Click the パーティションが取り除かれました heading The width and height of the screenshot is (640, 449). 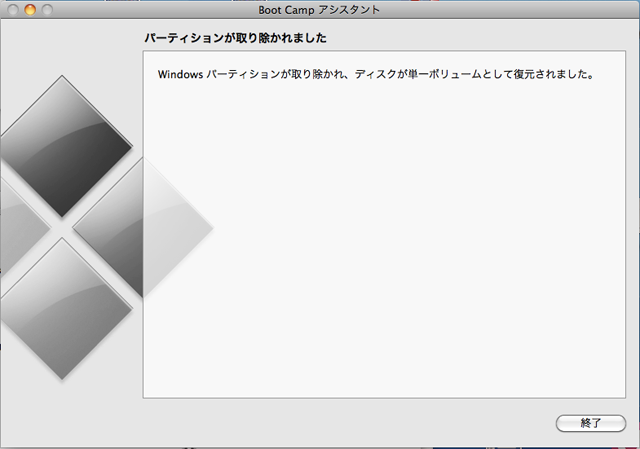point(236,38)
